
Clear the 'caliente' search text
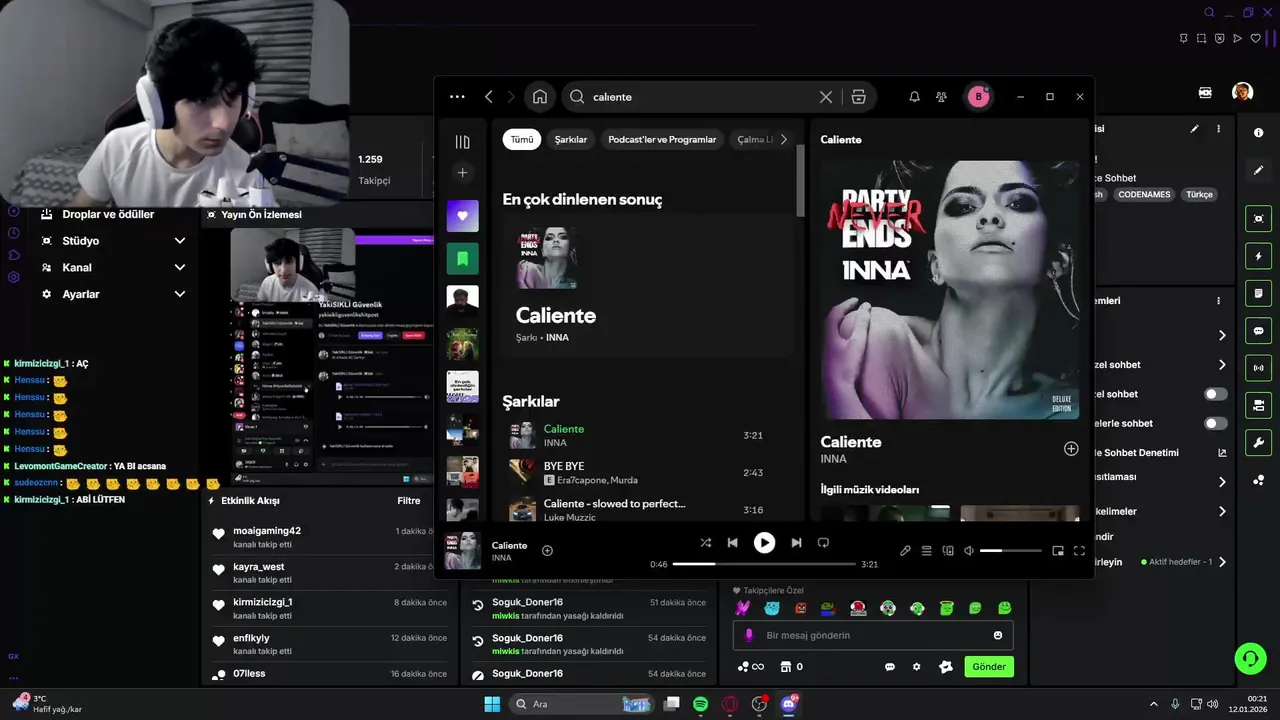point(826,97)
